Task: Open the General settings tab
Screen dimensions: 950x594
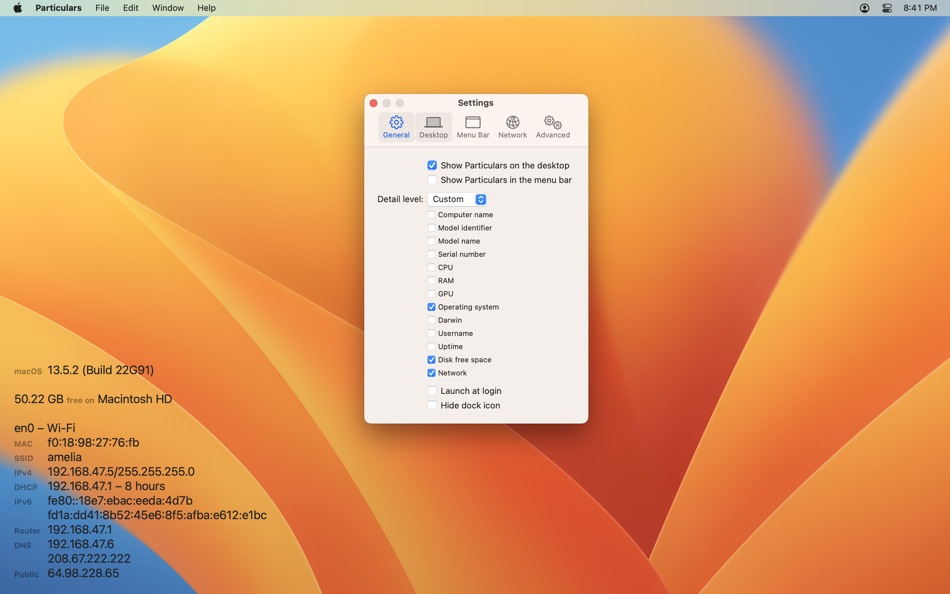Action: tap(396, 127)
